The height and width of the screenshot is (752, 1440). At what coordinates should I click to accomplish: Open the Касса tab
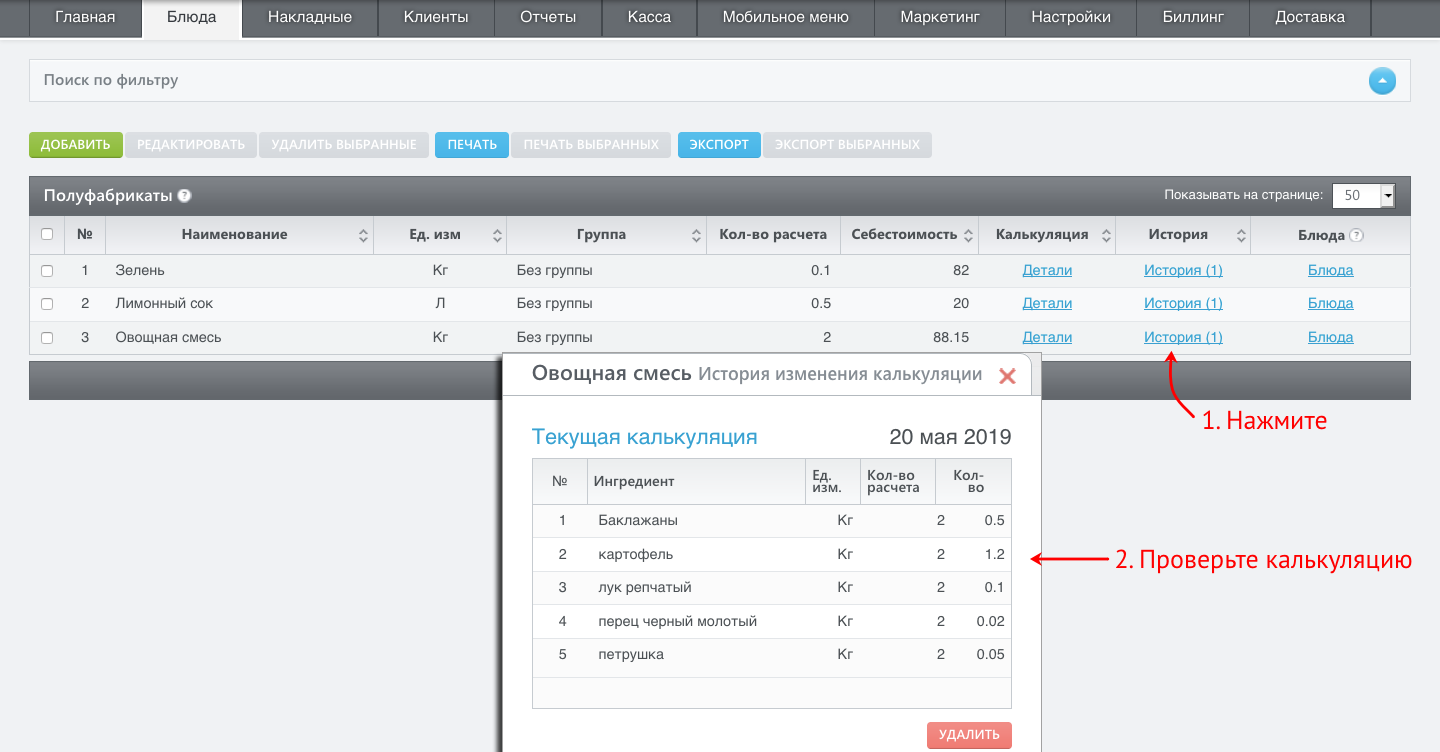649,17
